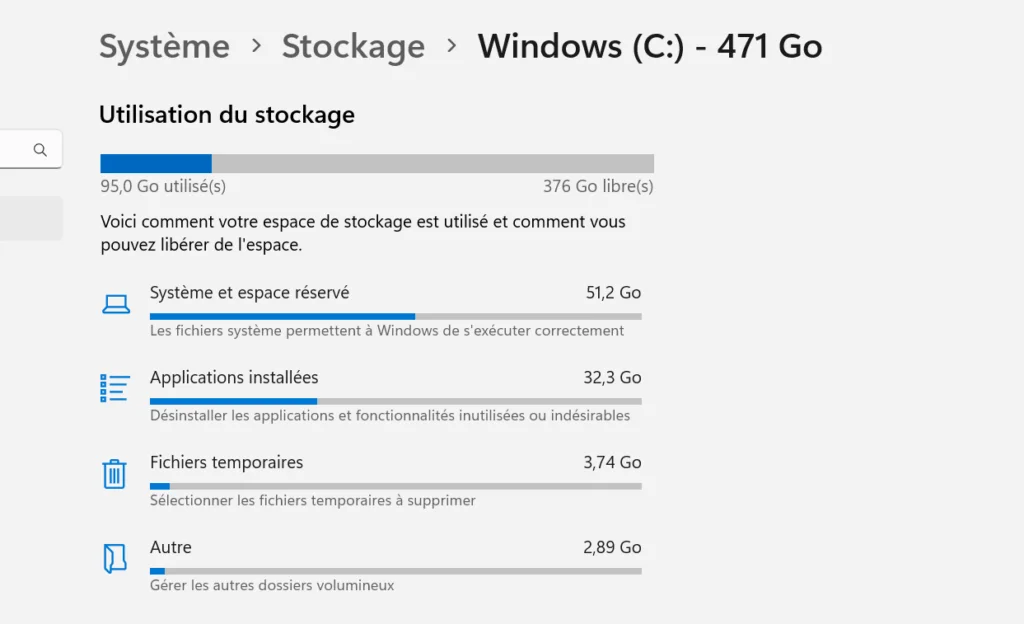Click the chevron after Stockage breadcrumb
This screenshot has width=1024, height=624.
(x=452, y=46)
